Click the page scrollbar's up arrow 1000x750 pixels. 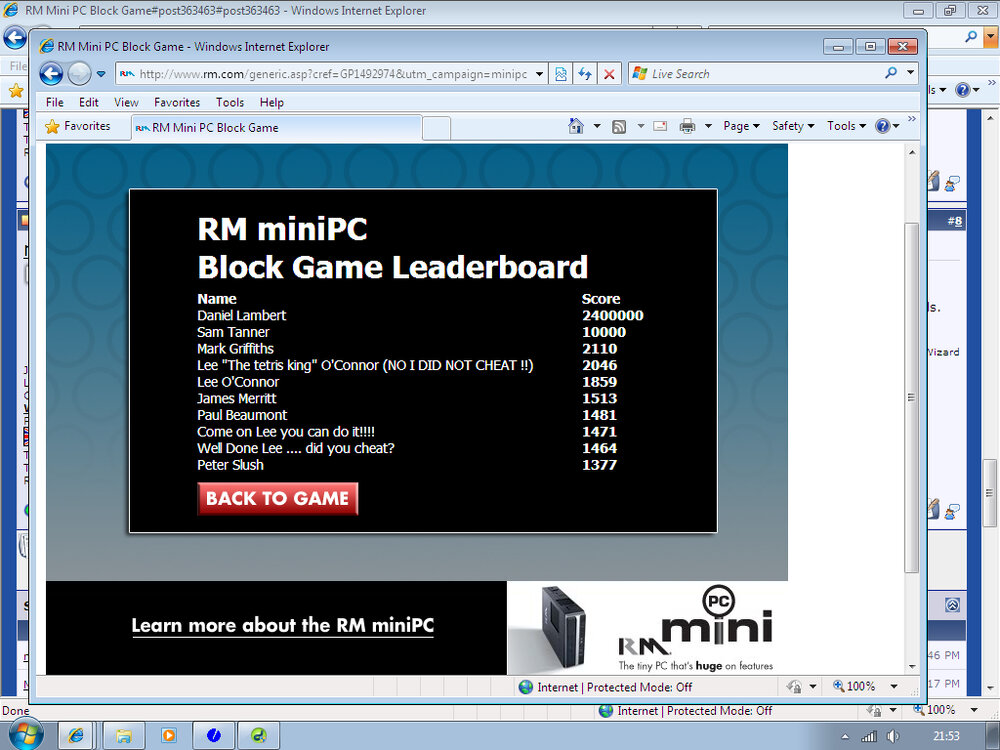click(x=911, y=152)
